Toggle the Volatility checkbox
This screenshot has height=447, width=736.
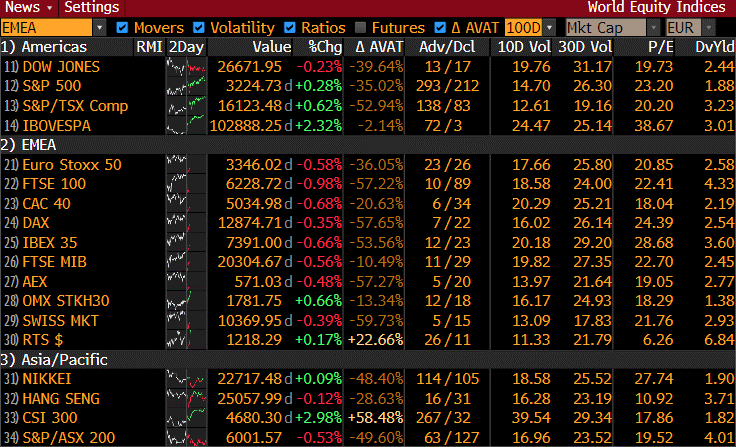pyautogui.click(x=199, y=28)
